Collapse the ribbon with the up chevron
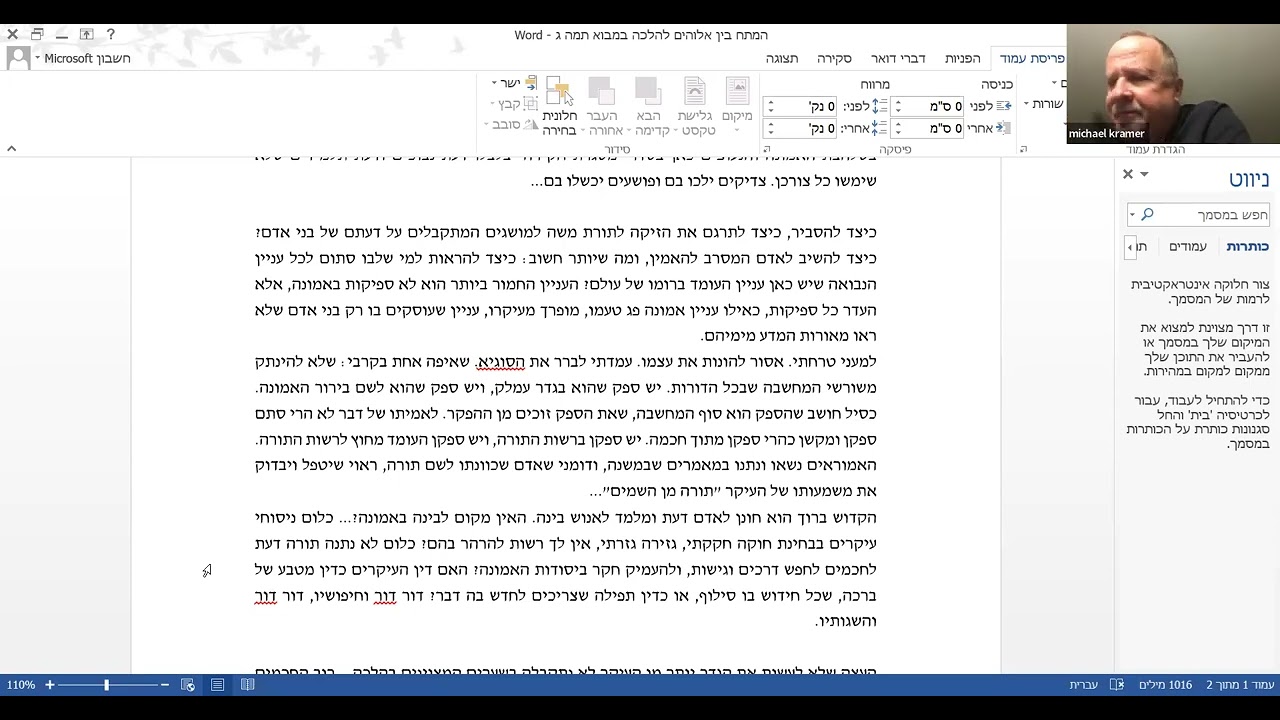Image resolution: width=1280 pixels, height=720 pixels. 11,149
